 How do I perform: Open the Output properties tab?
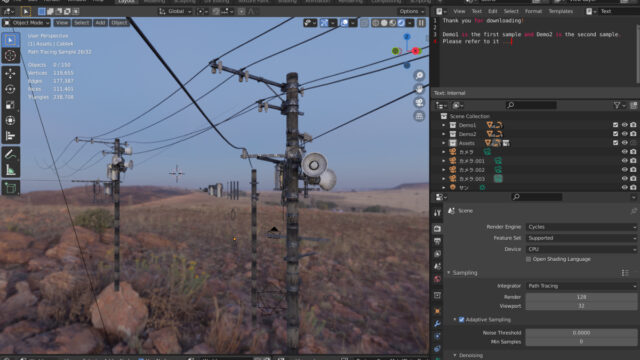click(x=437, y=241)
